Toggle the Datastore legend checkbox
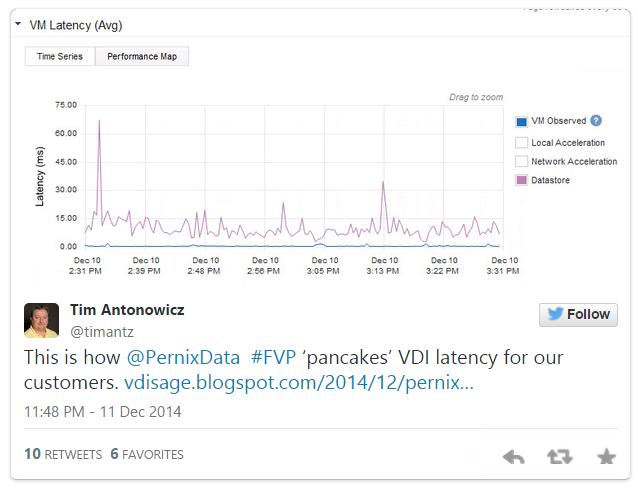Viewport: 638px width, 488px height. (521, 180)
